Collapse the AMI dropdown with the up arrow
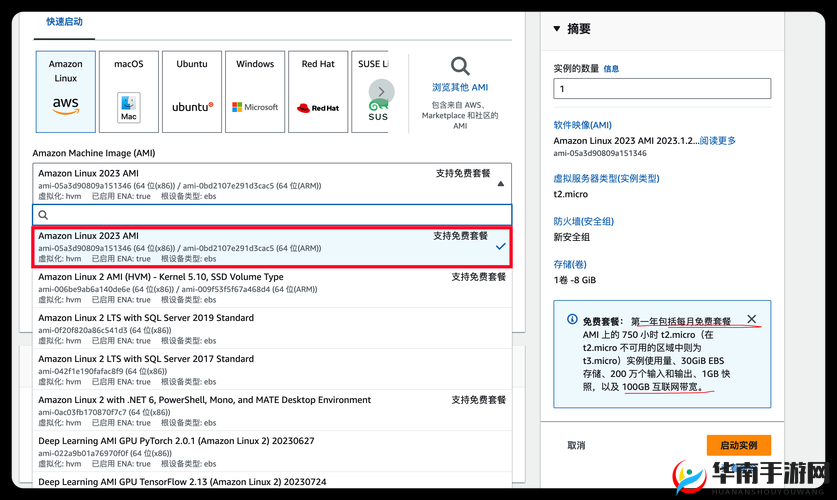This screenshot has height=500, width=837. pyautogui.click(x=500, y=184)
